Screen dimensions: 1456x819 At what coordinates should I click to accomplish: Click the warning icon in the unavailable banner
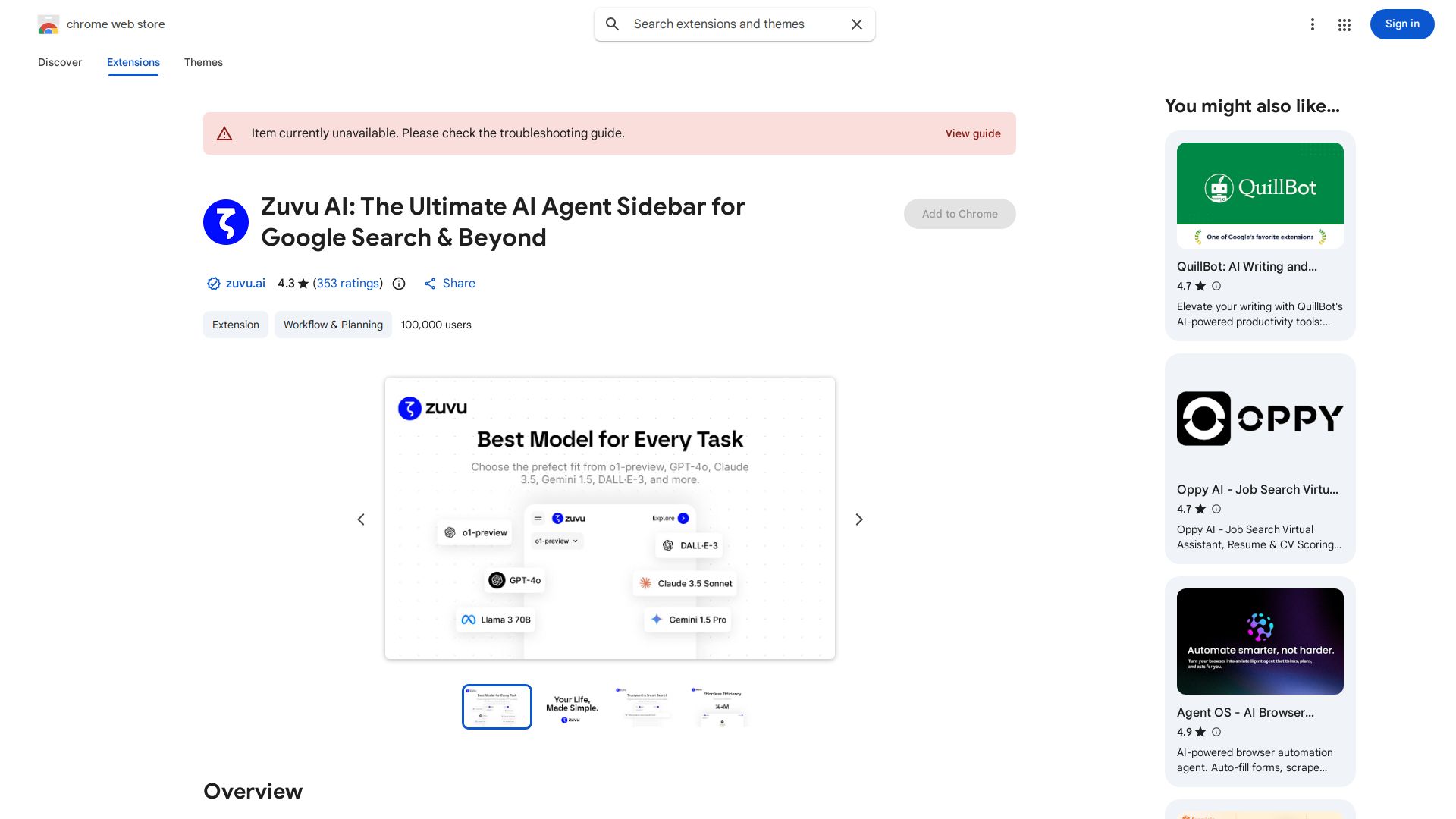(225, 133)
